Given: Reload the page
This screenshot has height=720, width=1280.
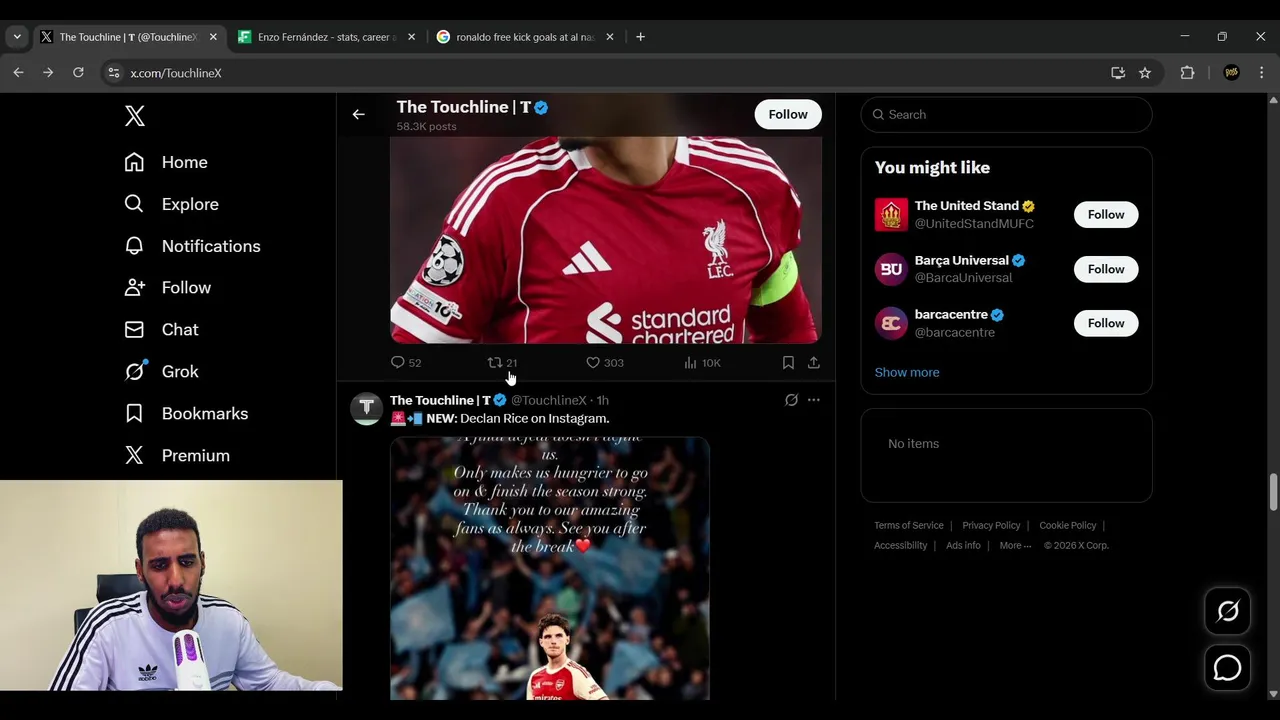Looking at the screenshot, I should [x=78, y=73].
